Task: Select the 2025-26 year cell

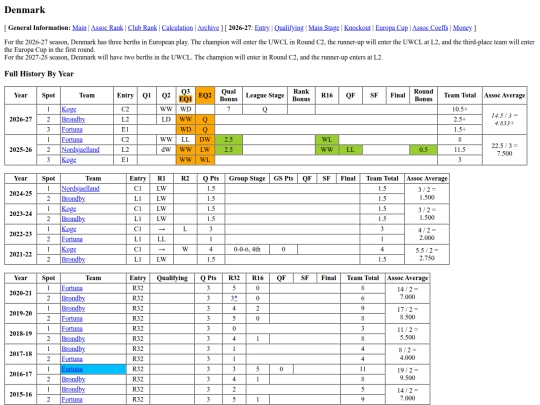Action: click(21, 149)
